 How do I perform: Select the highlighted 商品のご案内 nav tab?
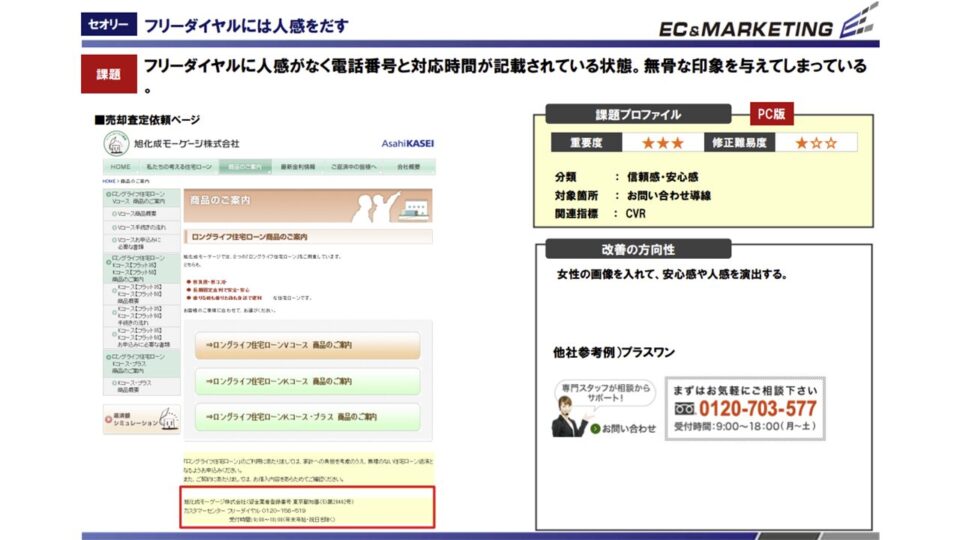pyautogui.click(x=245, y=167)
